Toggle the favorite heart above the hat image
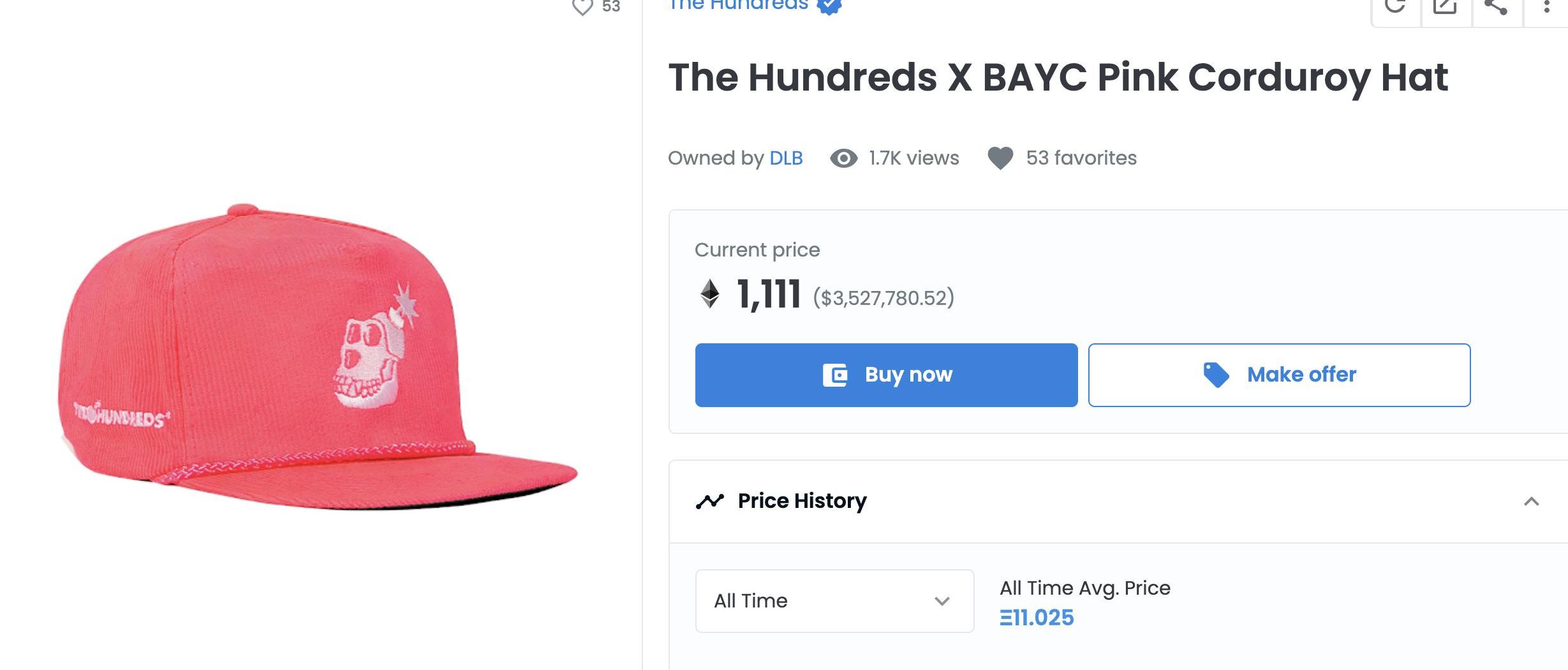This screenshot has width=1568, height=670. 582,7
